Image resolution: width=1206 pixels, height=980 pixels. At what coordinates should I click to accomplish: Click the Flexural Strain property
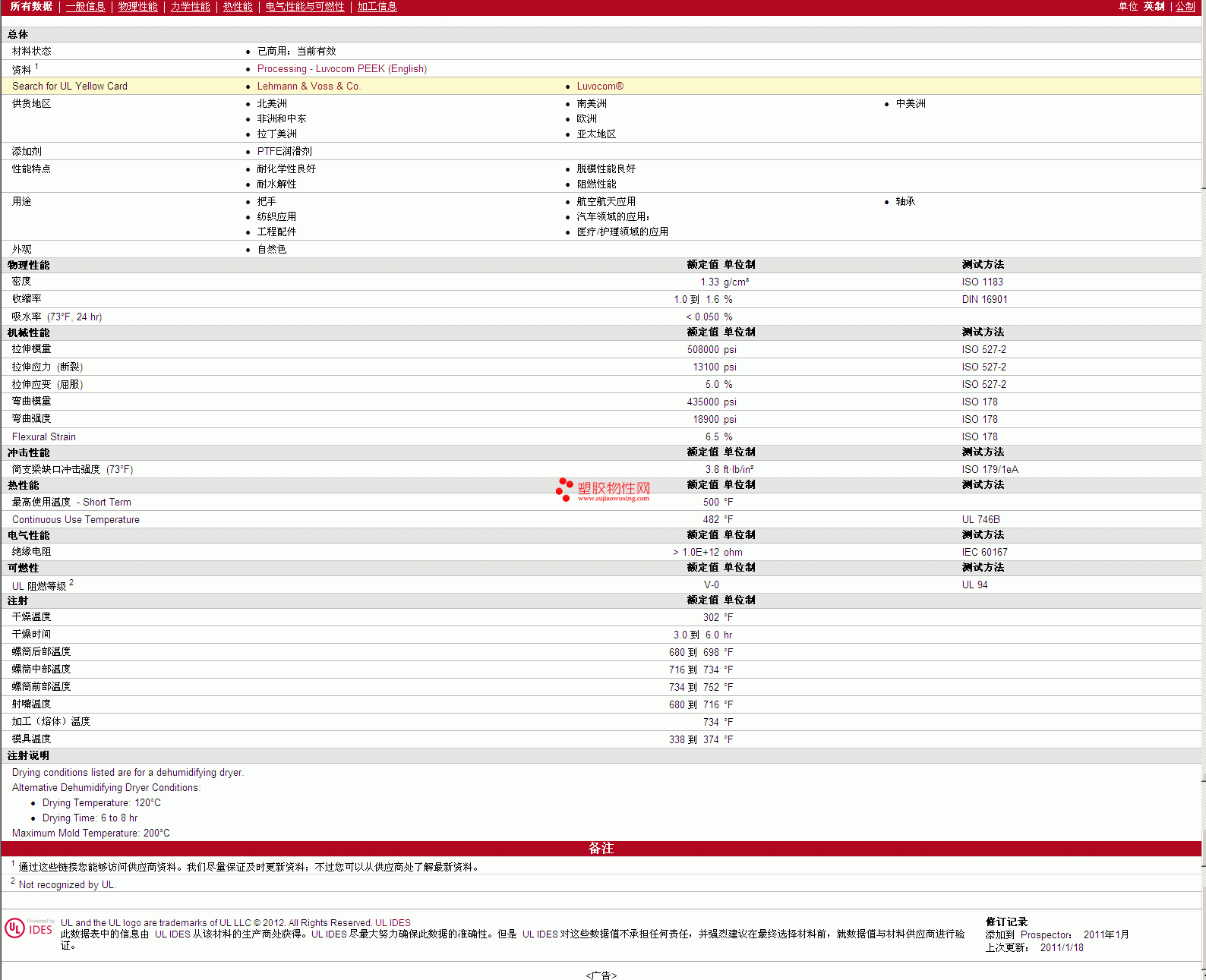(44, 437)
